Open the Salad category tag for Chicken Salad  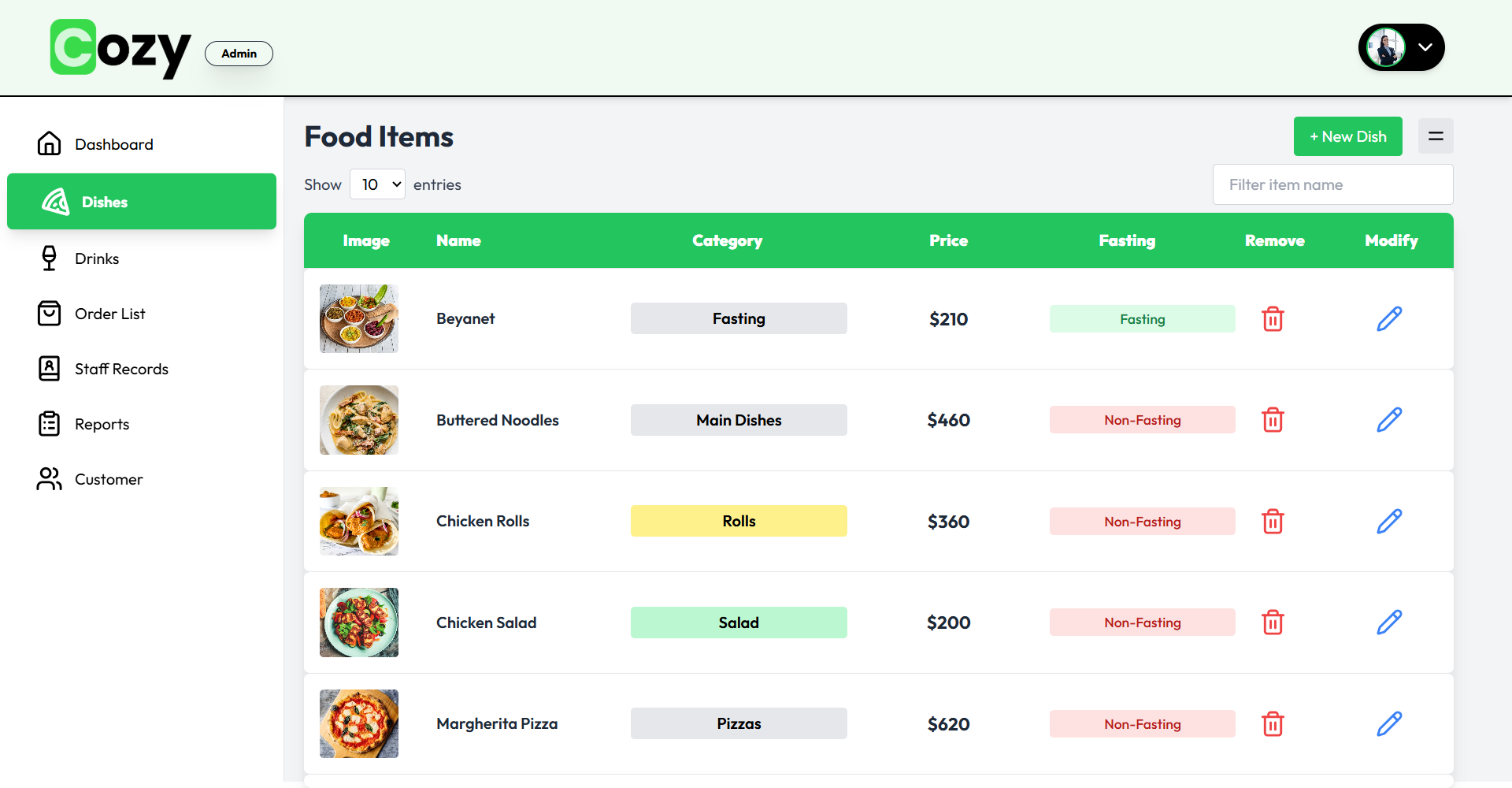(x=738, y=622)
